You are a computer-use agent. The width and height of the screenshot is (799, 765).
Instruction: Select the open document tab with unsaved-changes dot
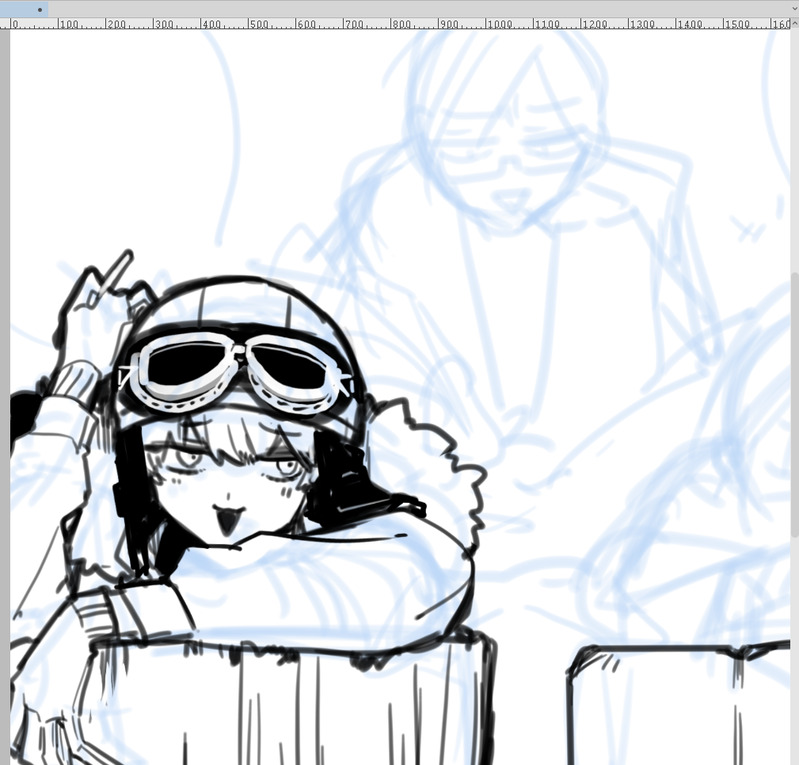click(x=24, y=9)
